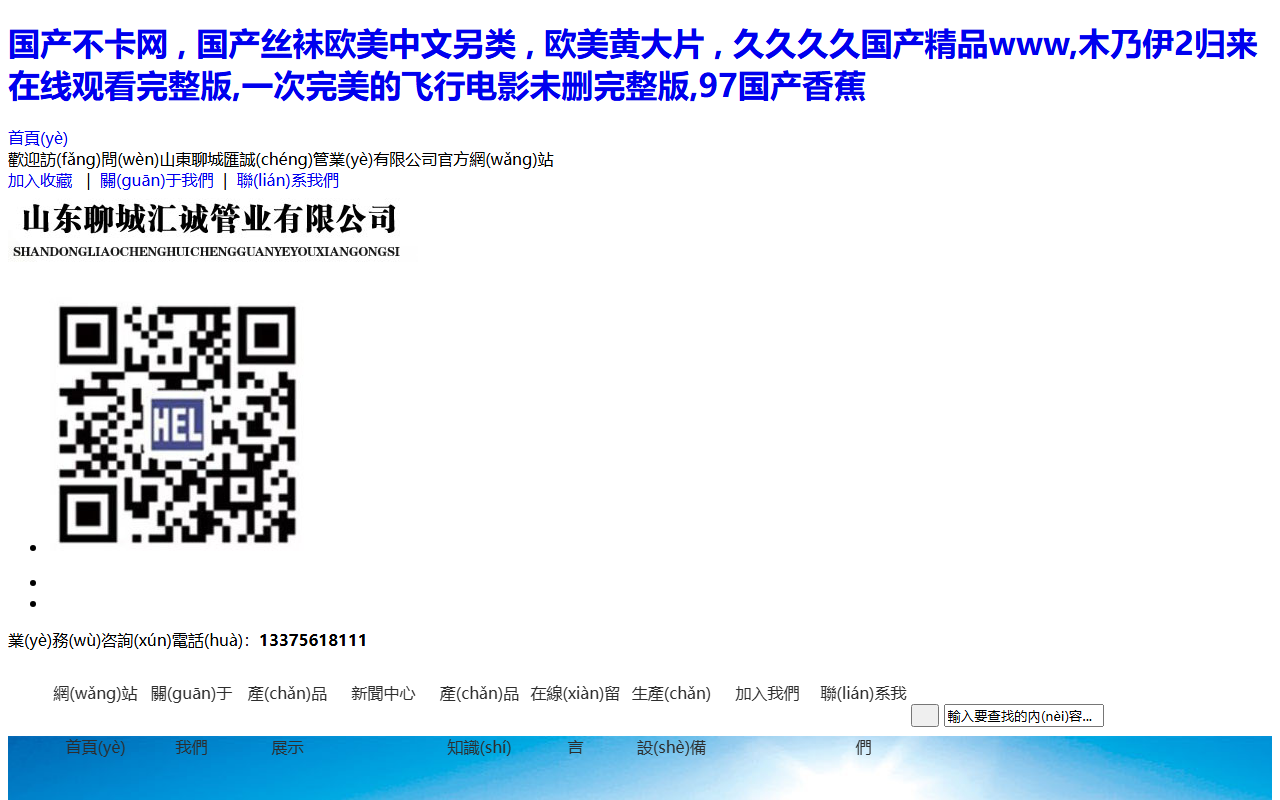Click the 首頁(yè) link under the headline
1280x800 pixels.
click(38, 139)
